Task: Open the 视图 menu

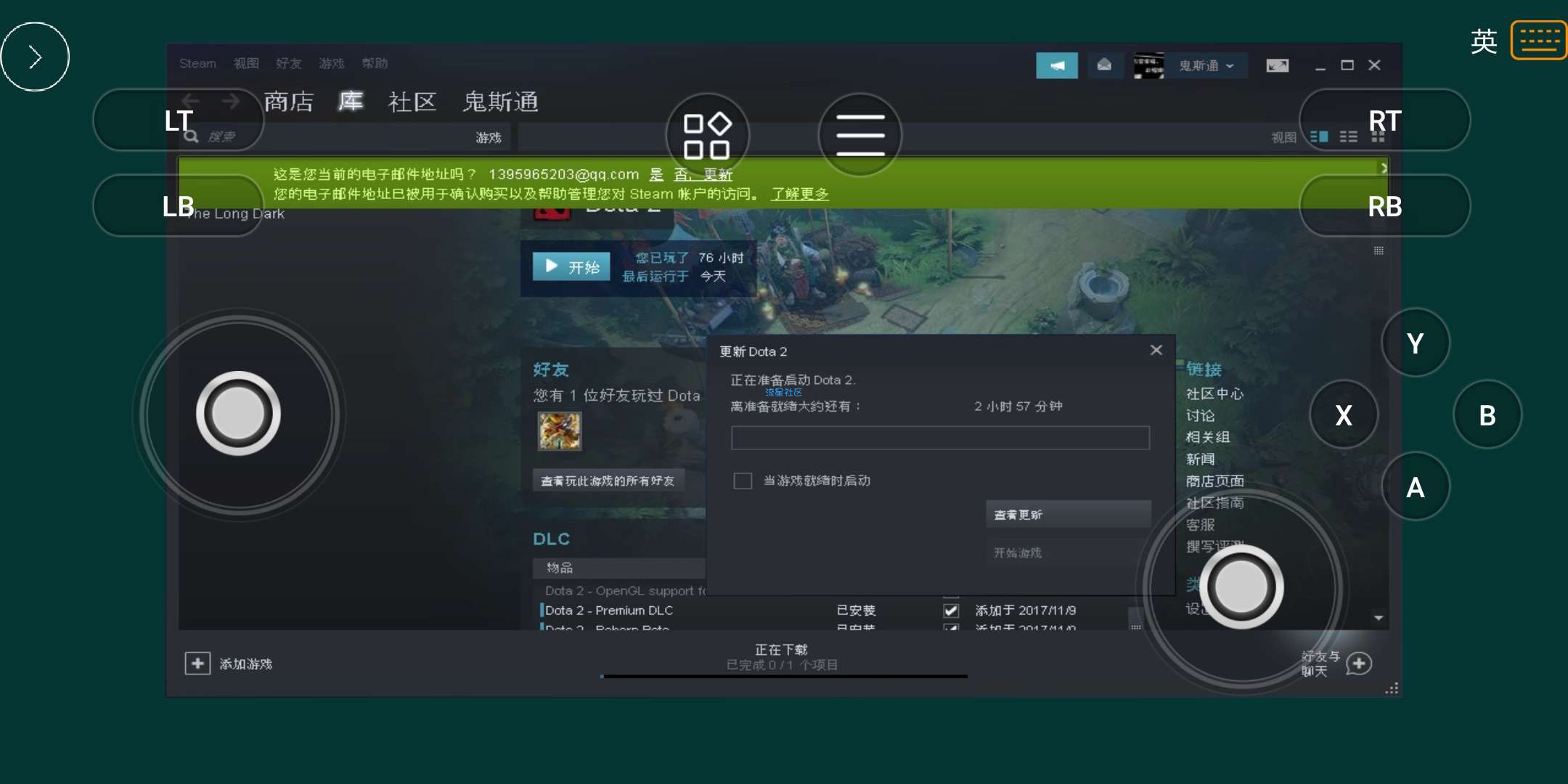Action: (x=246, y=64)
